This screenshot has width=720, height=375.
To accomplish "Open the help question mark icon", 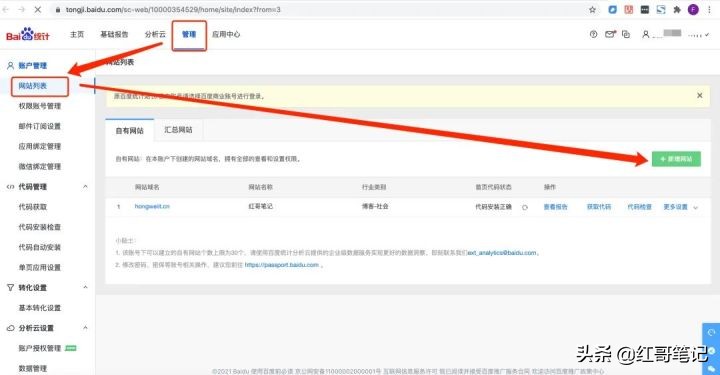I will [x=593, y=34].
